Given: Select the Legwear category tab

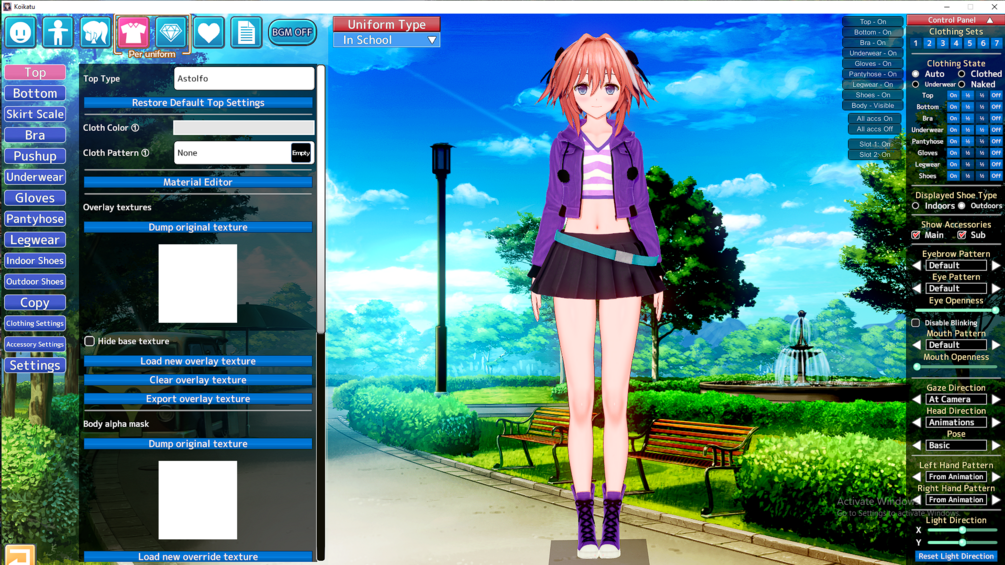Looking at the screenshot, I should tap(35, 240).
